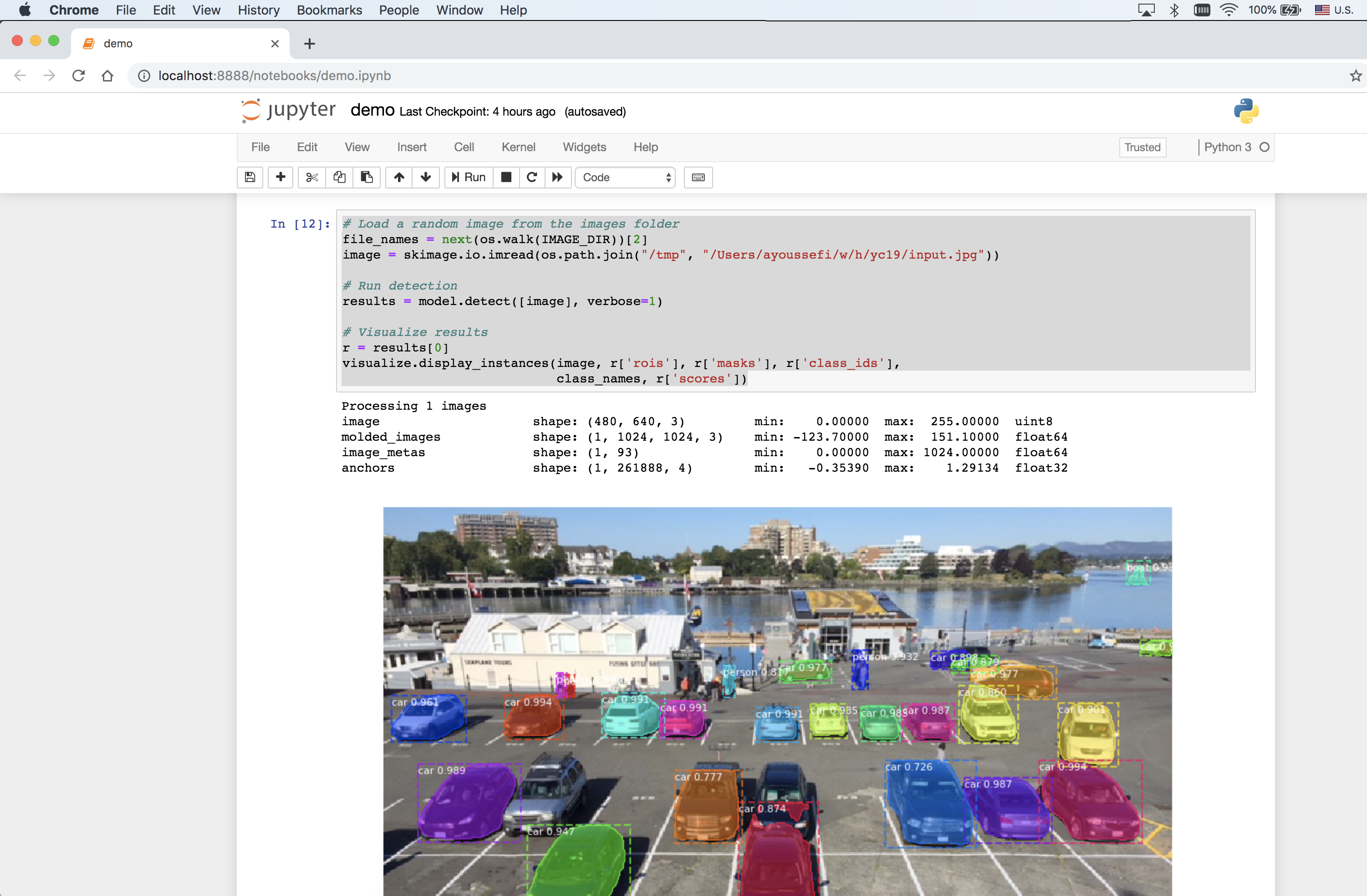This screenshot has height=896, width=1367.
Task: Open the Widgets menu
Action: [x=584, y=147]
